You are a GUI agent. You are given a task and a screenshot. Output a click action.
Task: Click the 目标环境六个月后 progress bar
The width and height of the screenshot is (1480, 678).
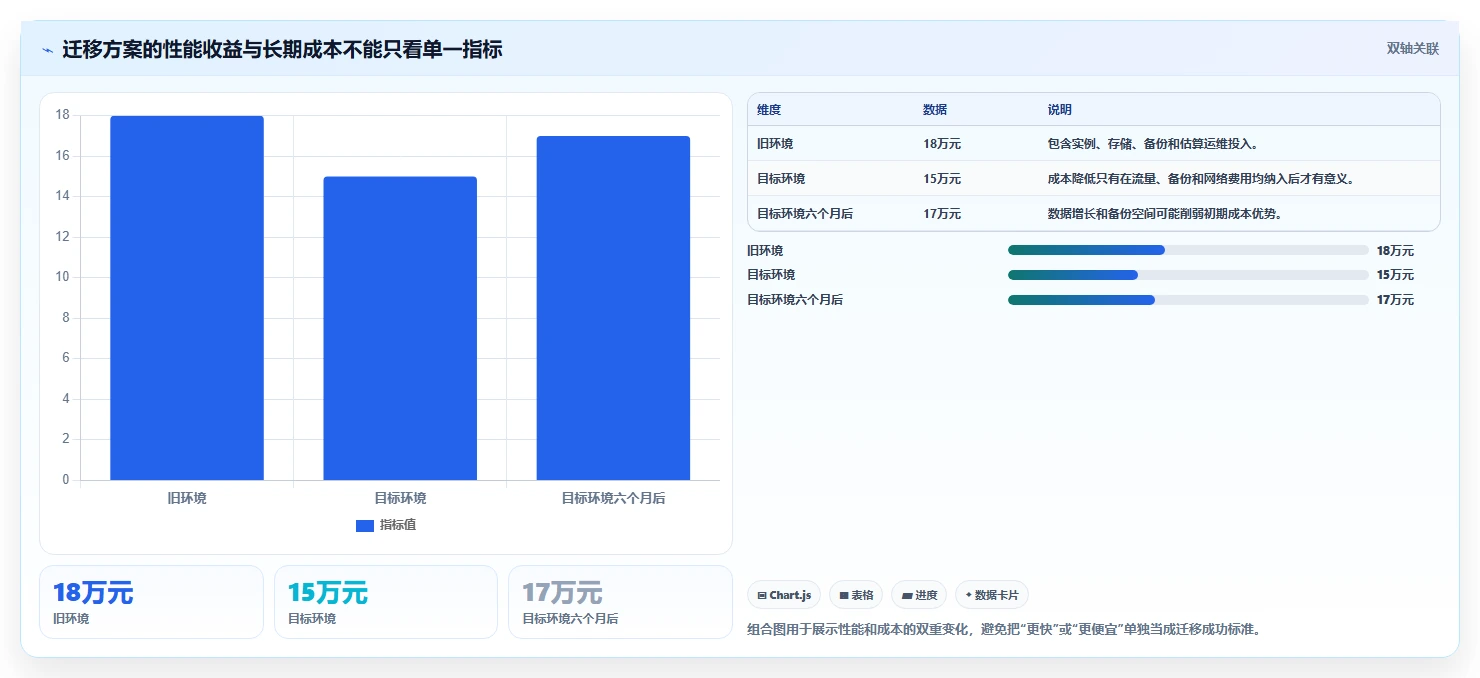click(x=1188, y=300)
